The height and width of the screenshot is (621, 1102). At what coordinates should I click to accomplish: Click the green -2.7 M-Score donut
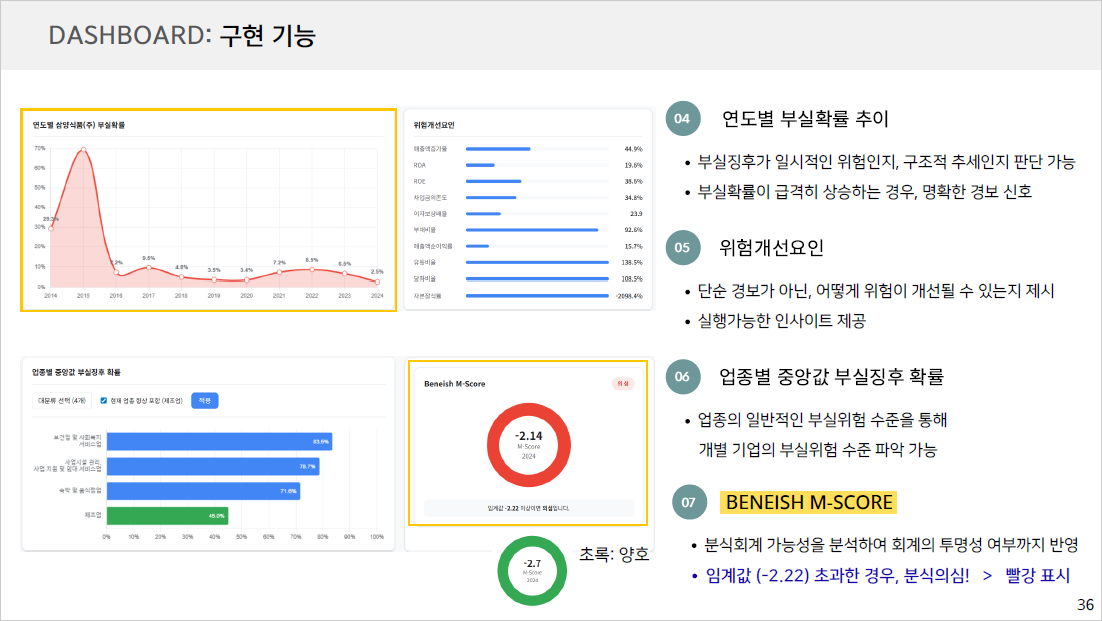533,571
